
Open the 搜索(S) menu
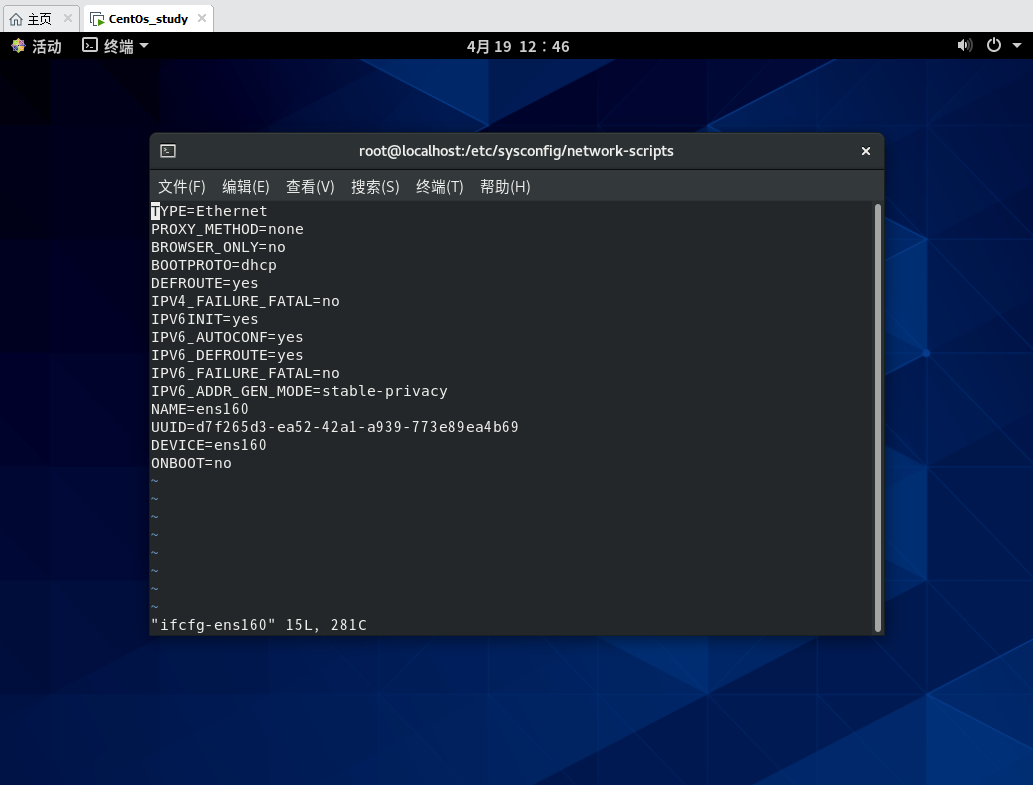coord(375,187)
